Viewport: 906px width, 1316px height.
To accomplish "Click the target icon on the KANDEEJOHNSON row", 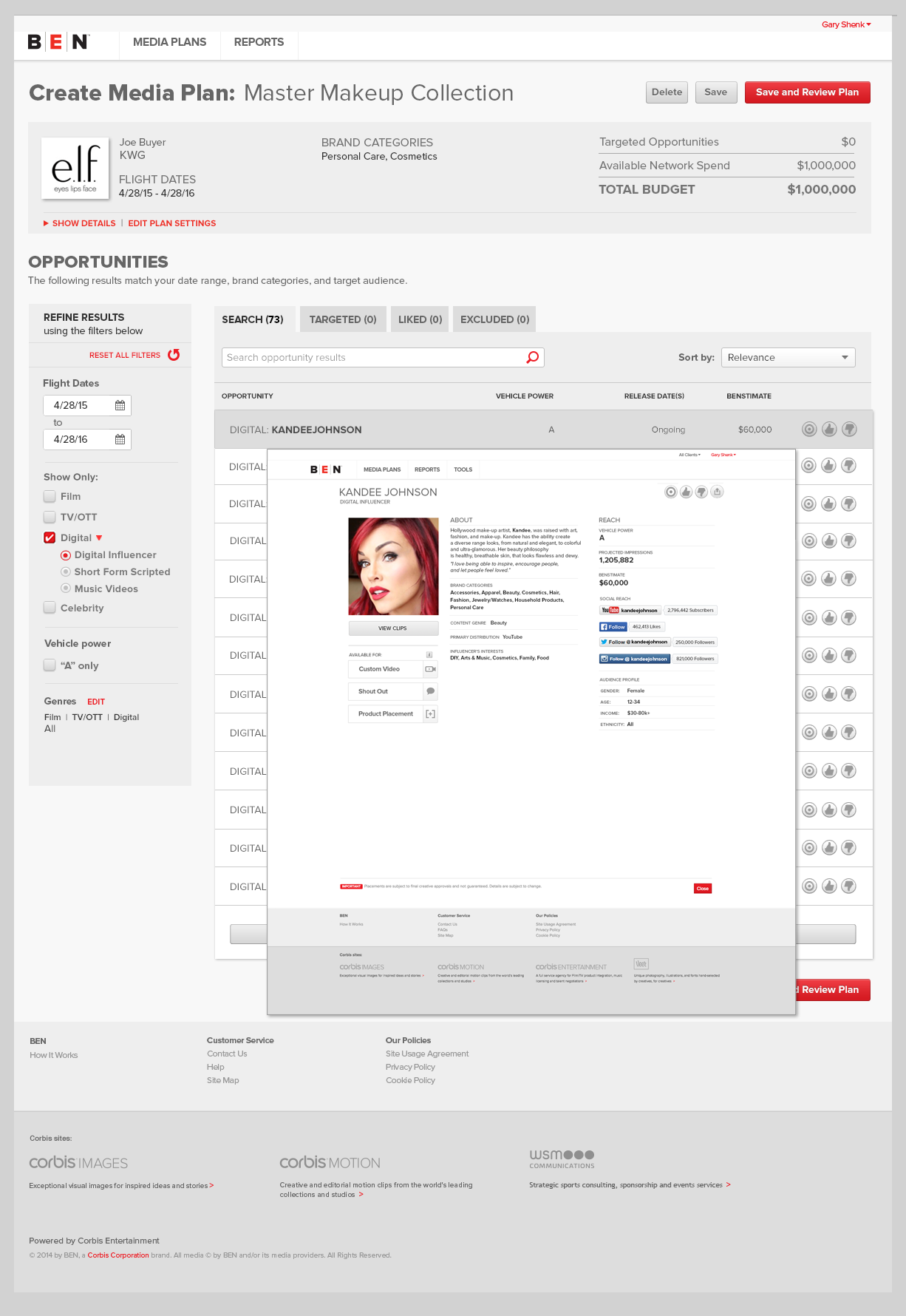I will (x=809, y=430).
